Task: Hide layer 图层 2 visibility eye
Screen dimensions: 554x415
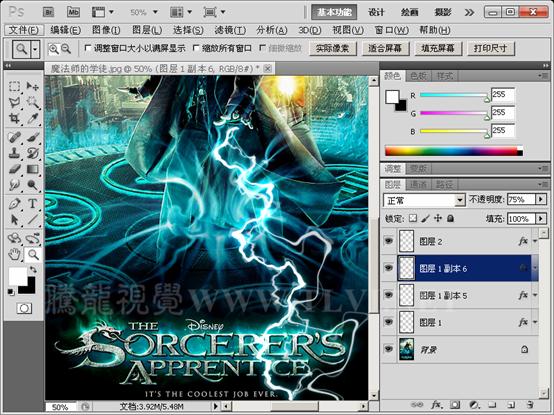Action: tap(389, 241)
